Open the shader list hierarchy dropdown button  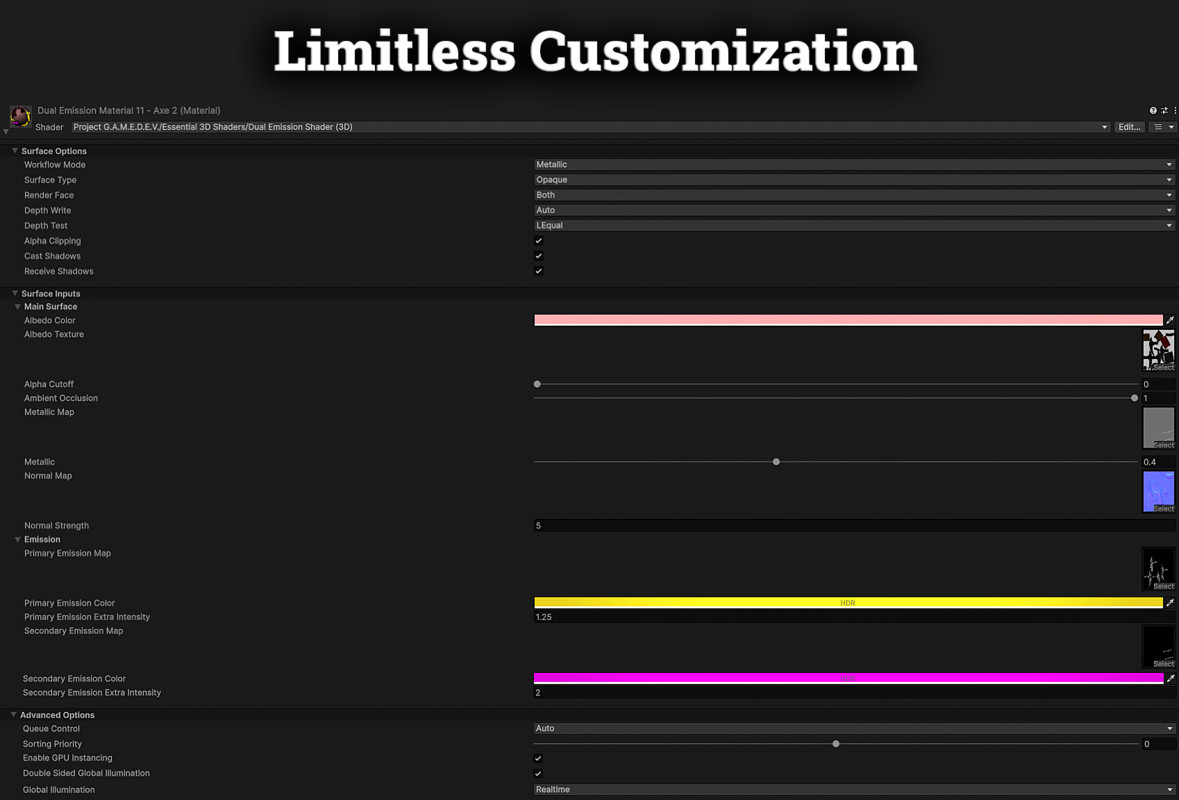pyautogui.click(x=1162, y=127)
